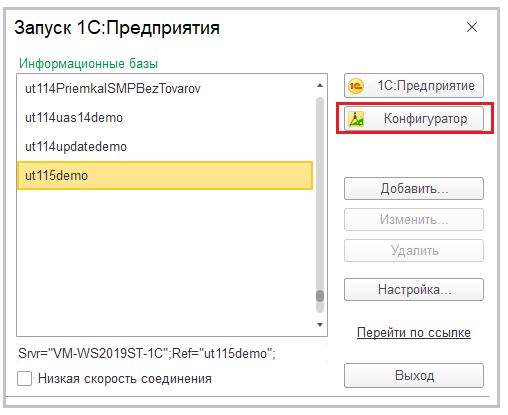Click the Удалить button
Screen dimensions: 508x415
(414, 250)
